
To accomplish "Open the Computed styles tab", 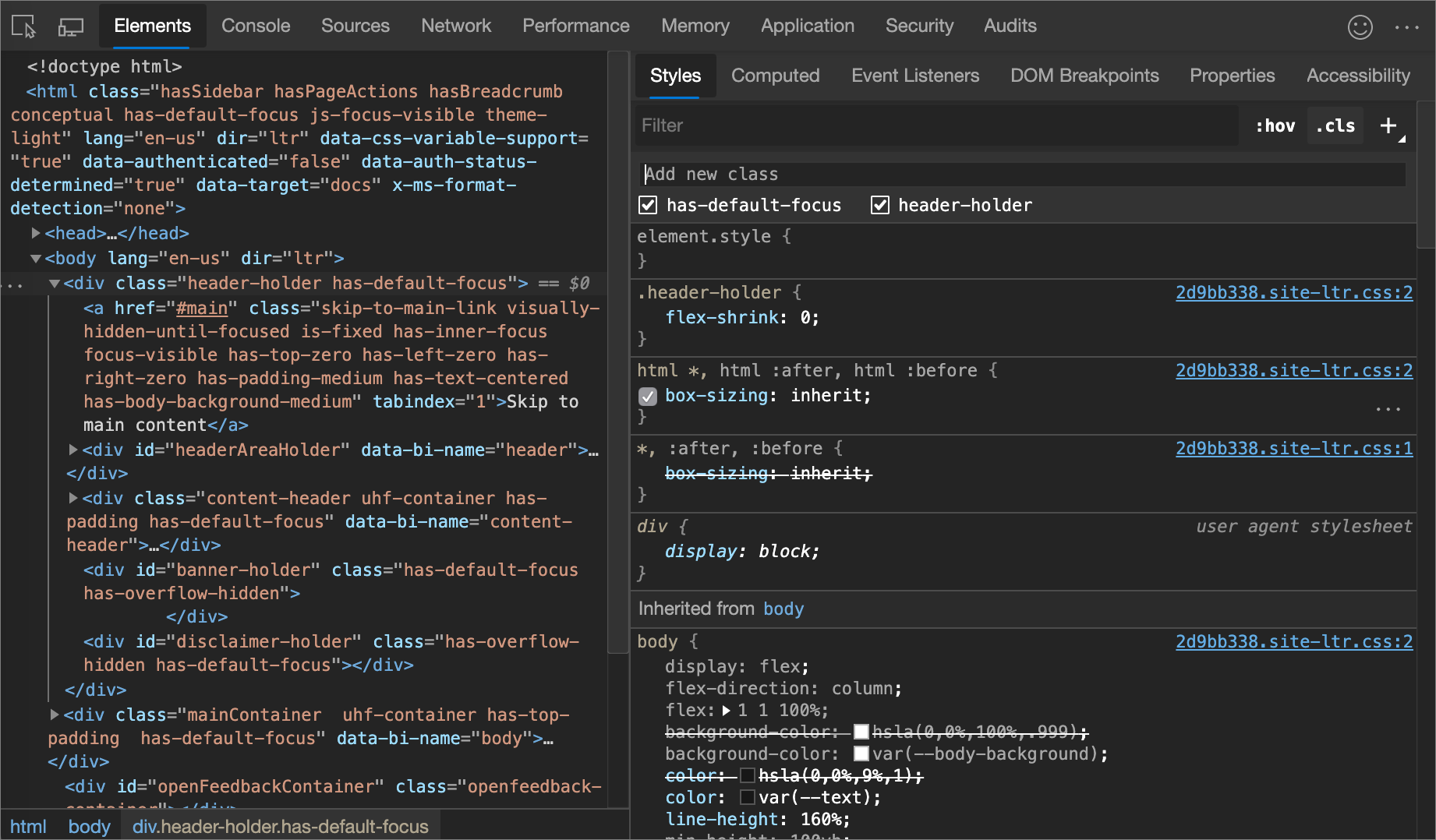I will [775, 76].
